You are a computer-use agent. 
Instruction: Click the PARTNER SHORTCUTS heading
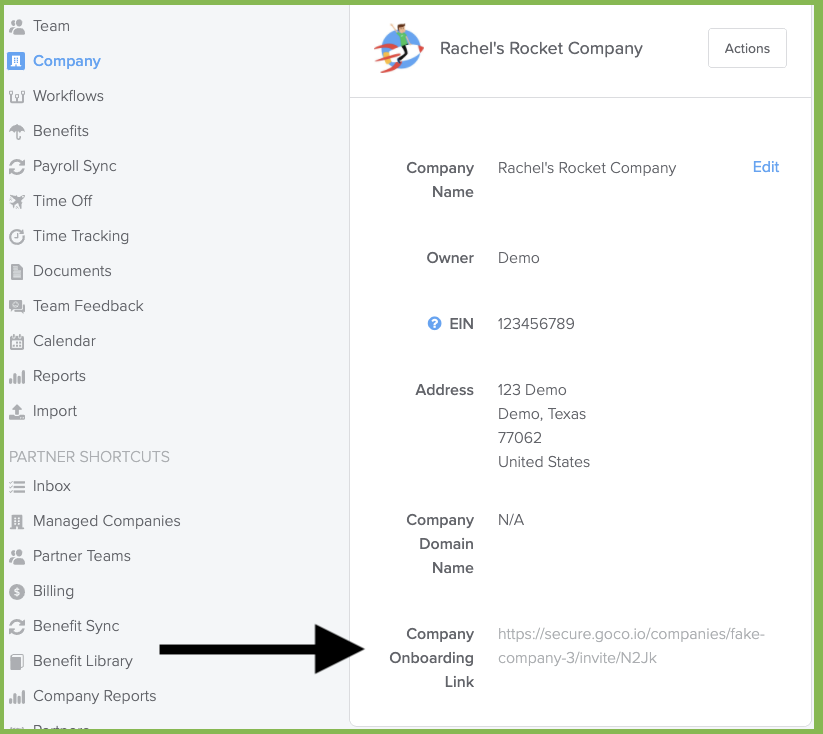[89, 457]
